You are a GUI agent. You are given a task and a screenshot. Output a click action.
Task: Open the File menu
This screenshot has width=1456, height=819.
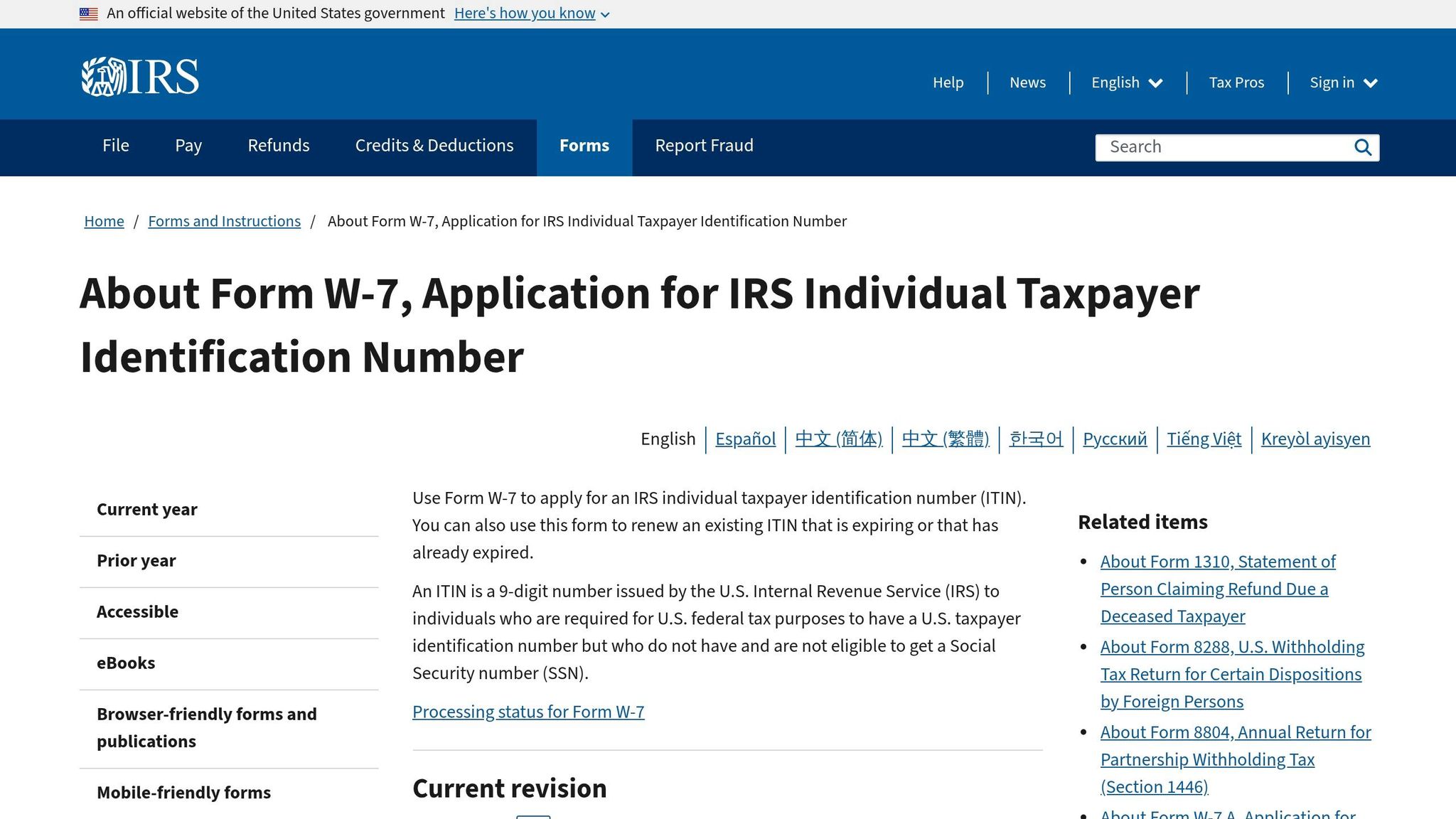pos(116,146)
